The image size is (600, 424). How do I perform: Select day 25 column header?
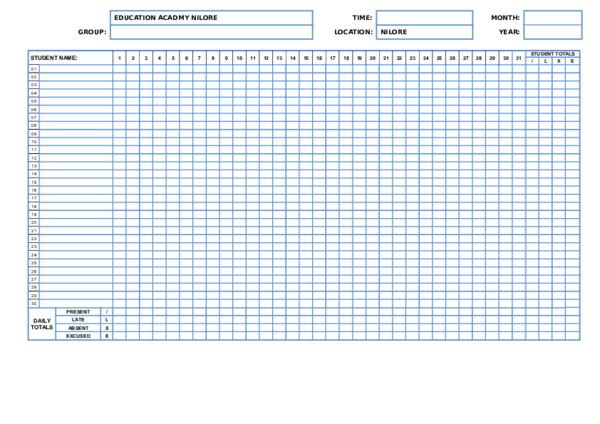pyautogui.click(x=439, y=58)
